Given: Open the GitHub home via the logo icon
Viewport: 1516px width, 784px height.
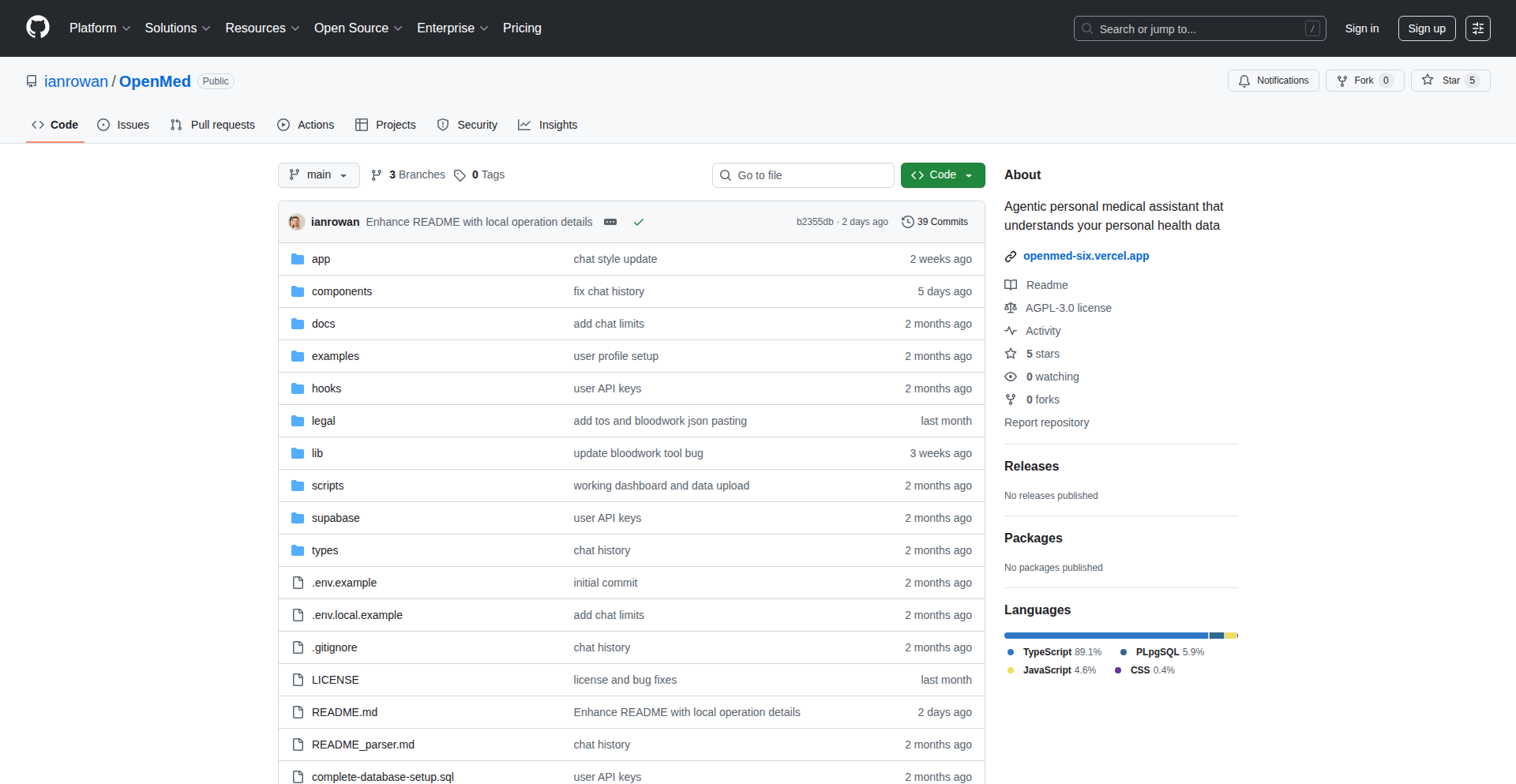Looking at the screenshot, I should (36, 28).
